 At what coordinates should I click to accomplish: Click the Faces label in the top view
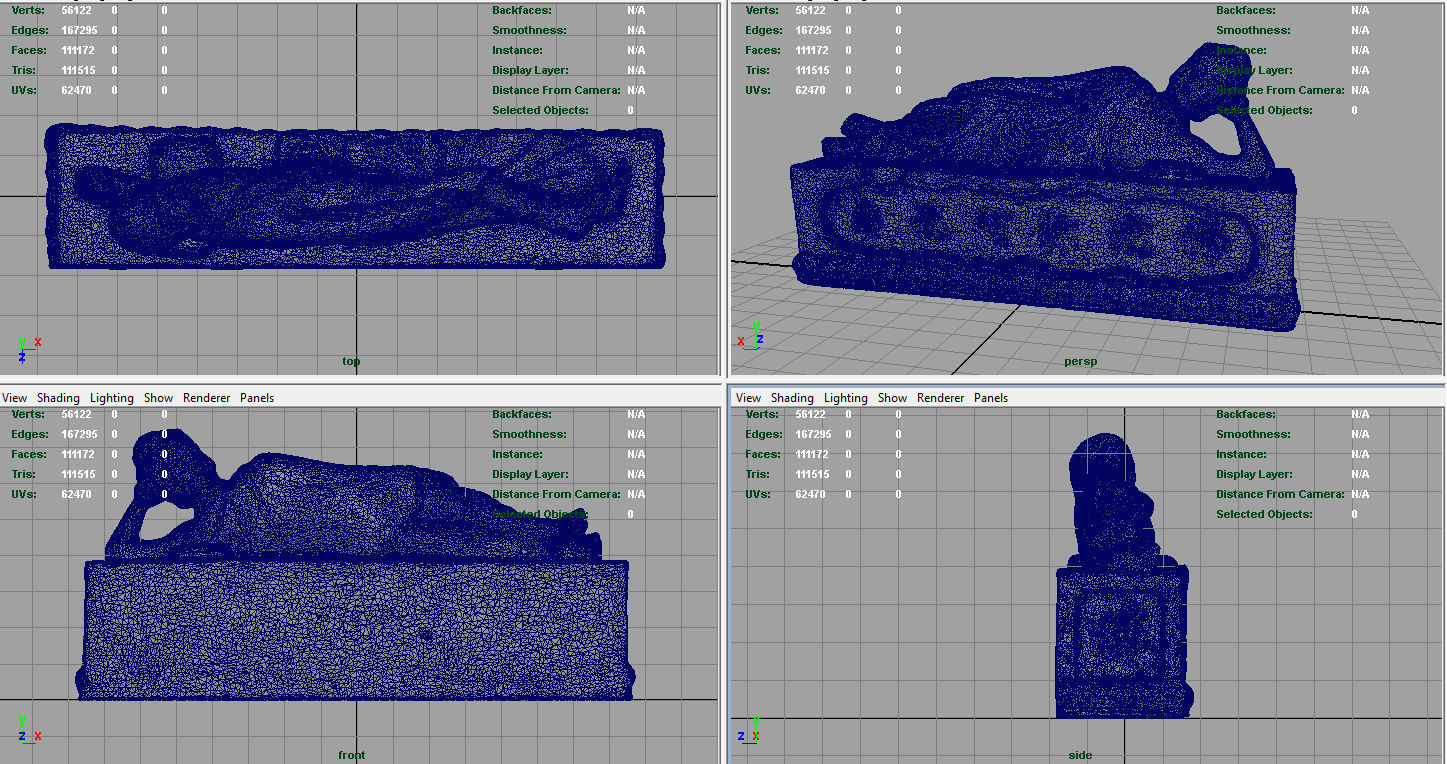pyautogui.click(x=30, y=50)
